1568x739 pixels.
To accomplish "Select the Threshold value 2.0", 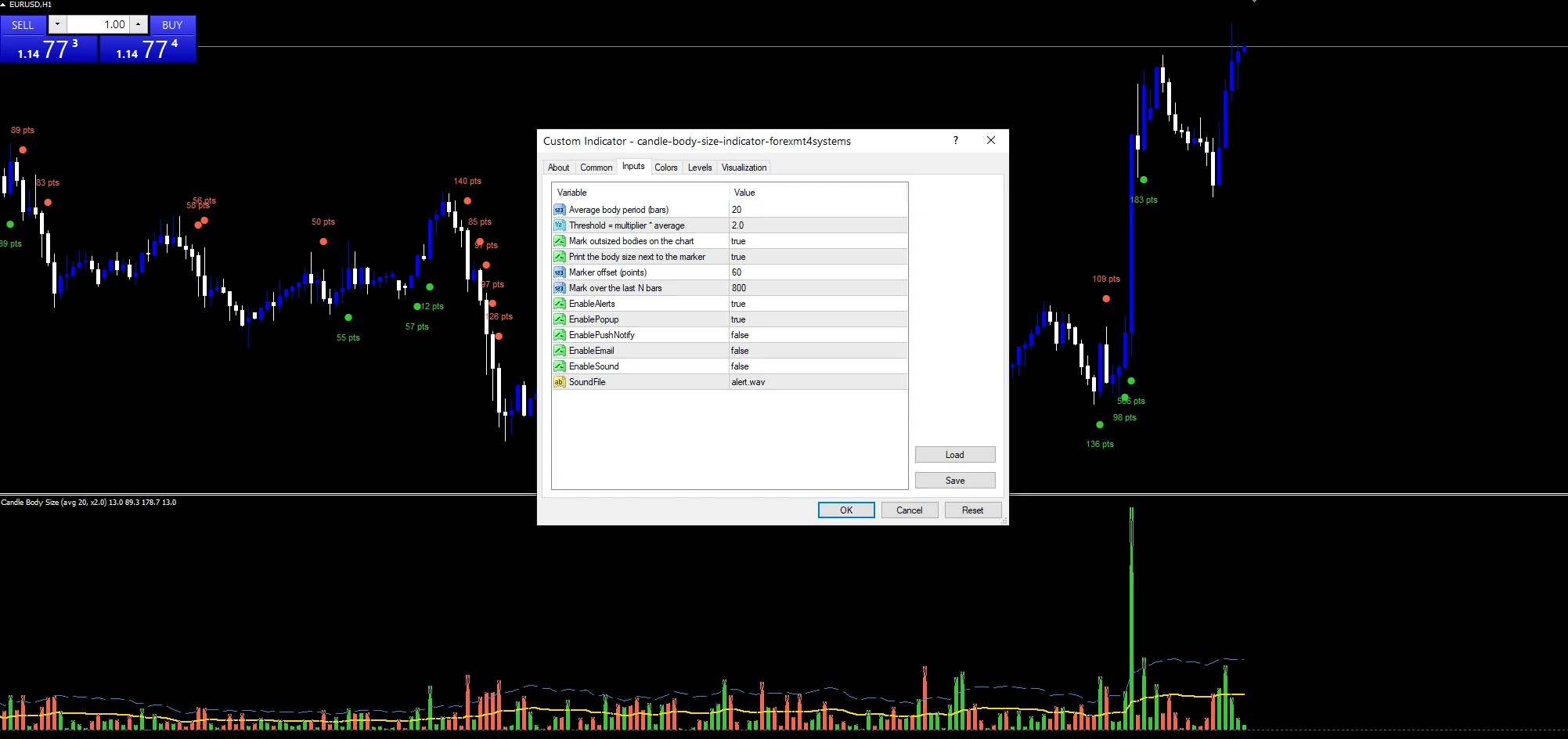I will 818,225.
